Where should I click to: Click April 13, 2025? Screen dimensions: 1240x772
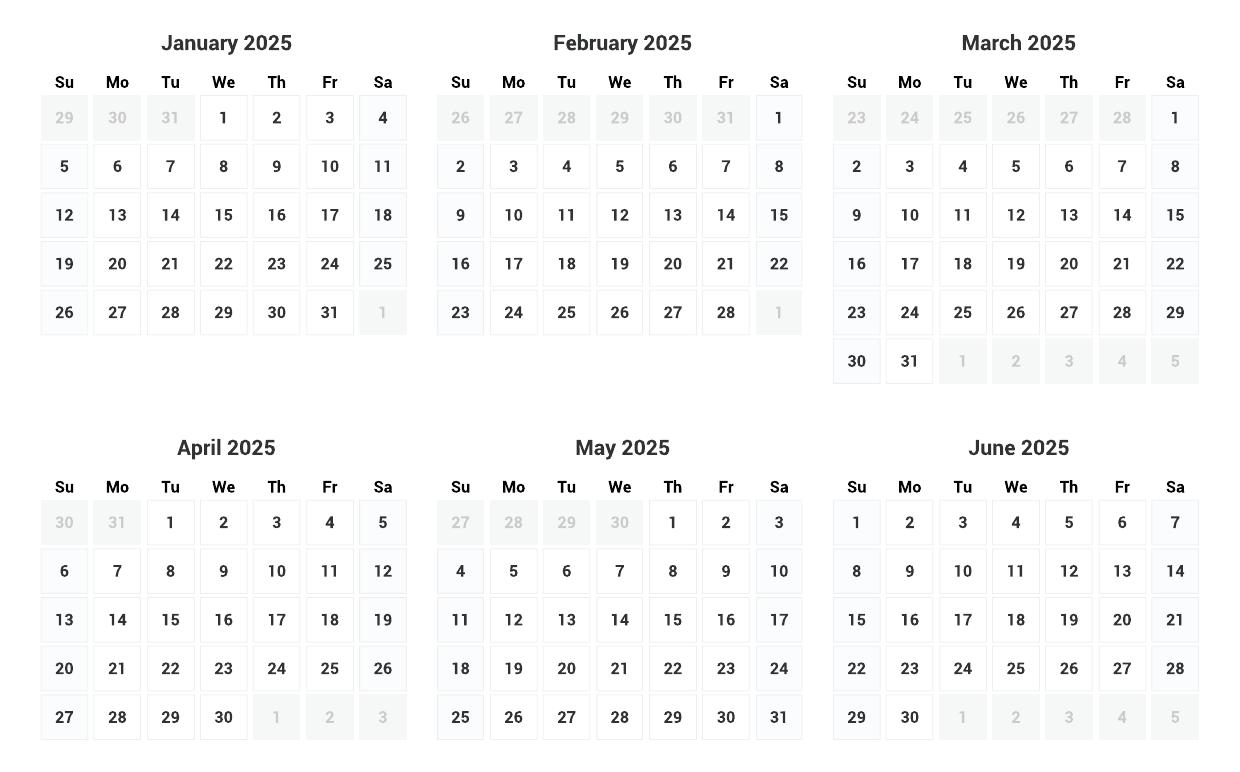pos(64,620)
